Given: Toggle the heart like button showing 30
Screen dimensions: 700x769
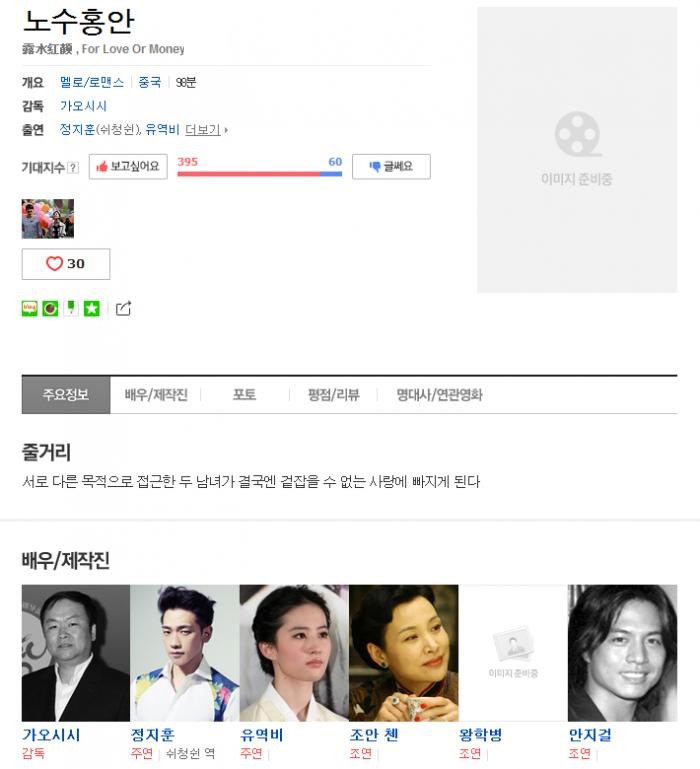Looking at the screenshot, I should [66, 264].
